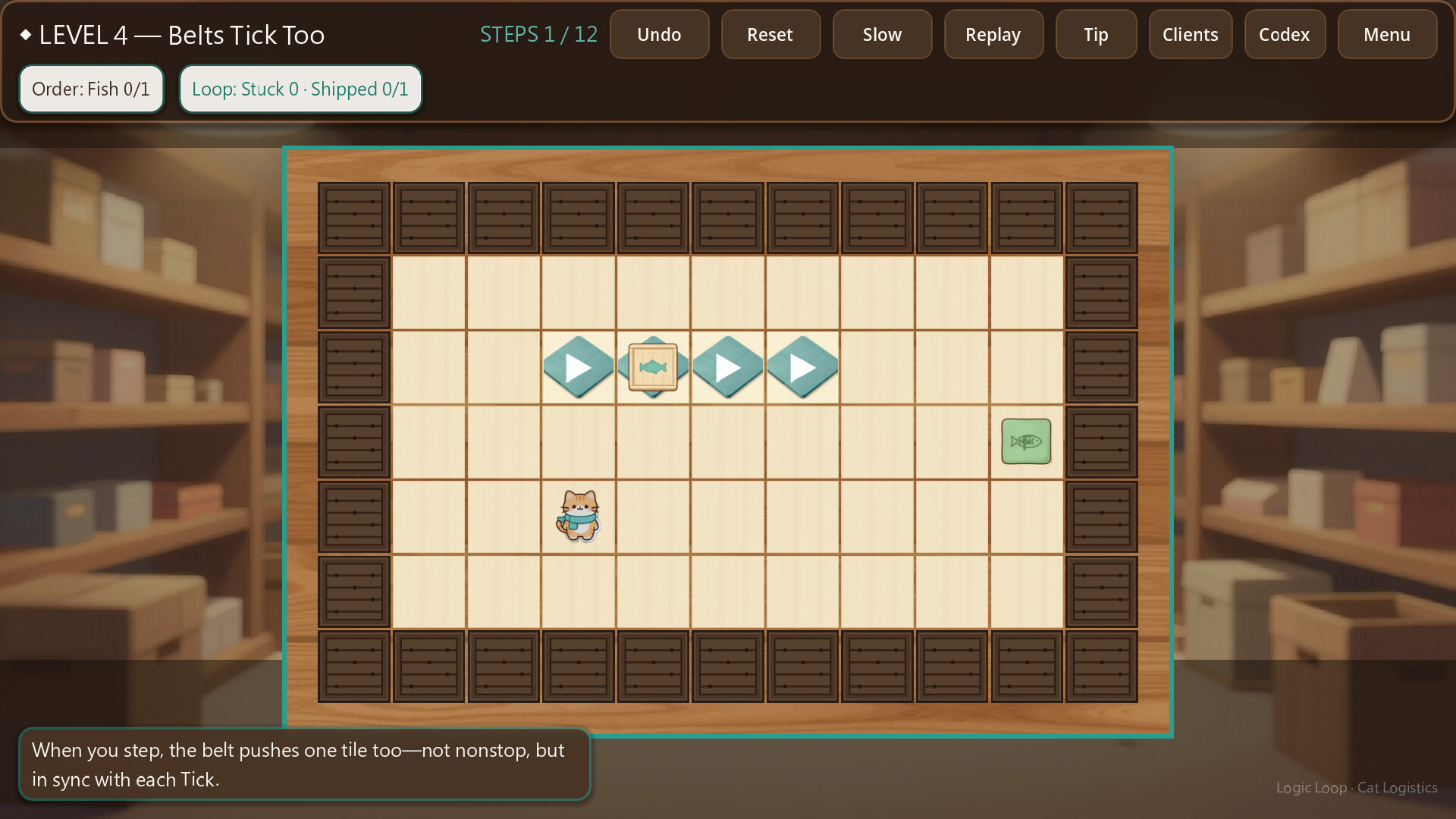
Task: Click the rightmost conveyor belt arrow tile
Action: click(802, 368)
